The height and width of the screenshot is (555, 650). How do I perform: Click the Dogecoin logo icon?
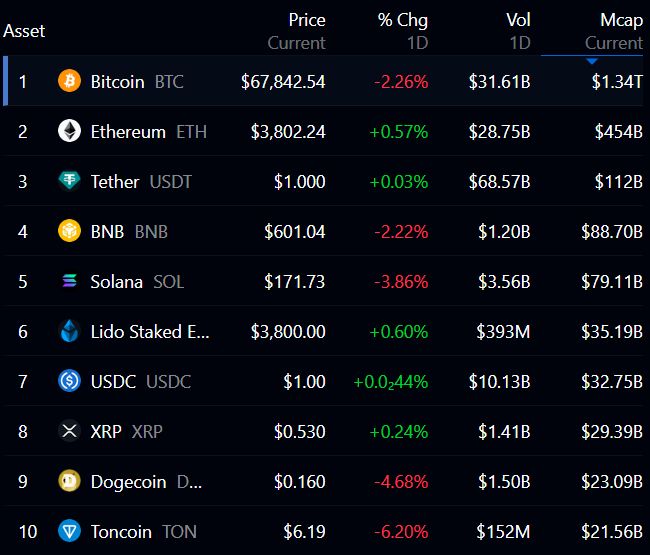click(69, 481)
